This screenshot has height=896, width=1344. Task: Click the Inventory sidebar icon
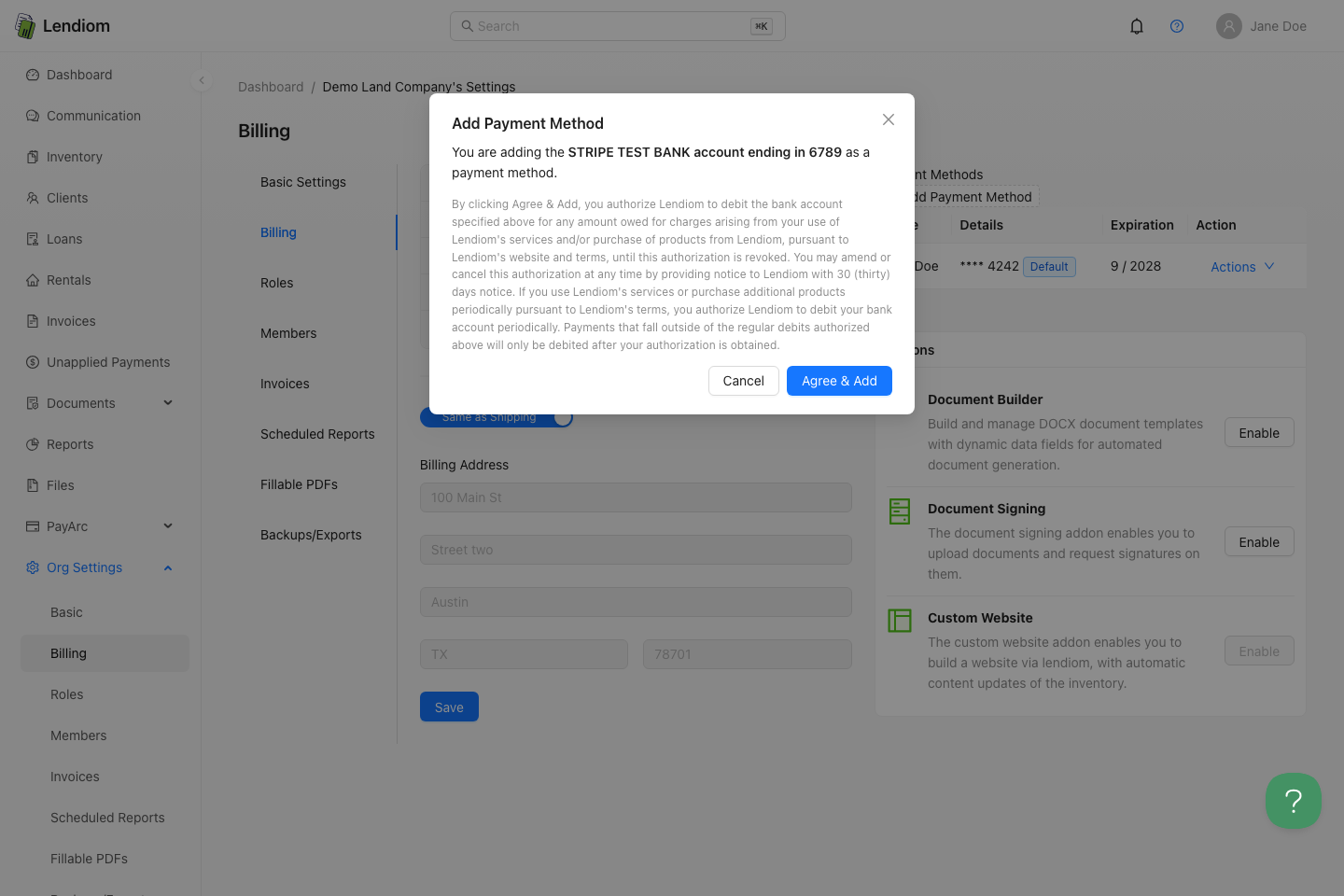point(33,157)
